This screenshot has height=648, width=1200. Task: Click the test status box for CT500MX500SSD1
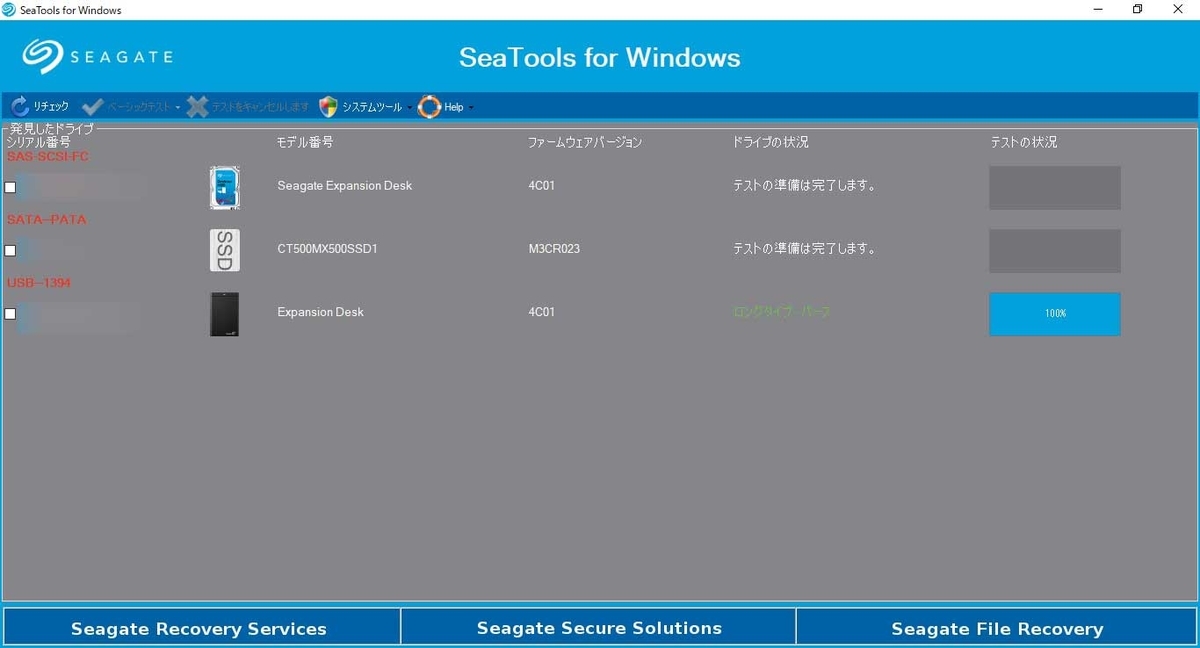click(x=1055, y=251)
